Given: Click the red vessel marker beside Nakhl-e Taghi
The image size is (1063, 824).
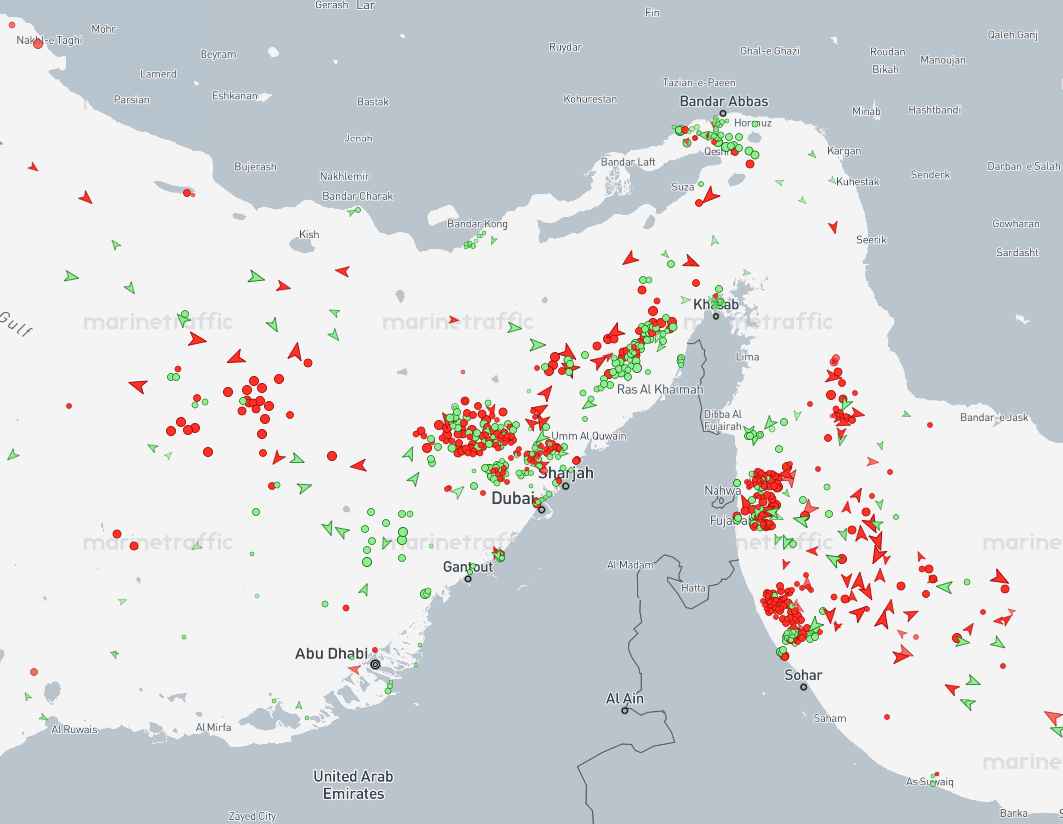Looking at the screenshot, I should (38, 43).
